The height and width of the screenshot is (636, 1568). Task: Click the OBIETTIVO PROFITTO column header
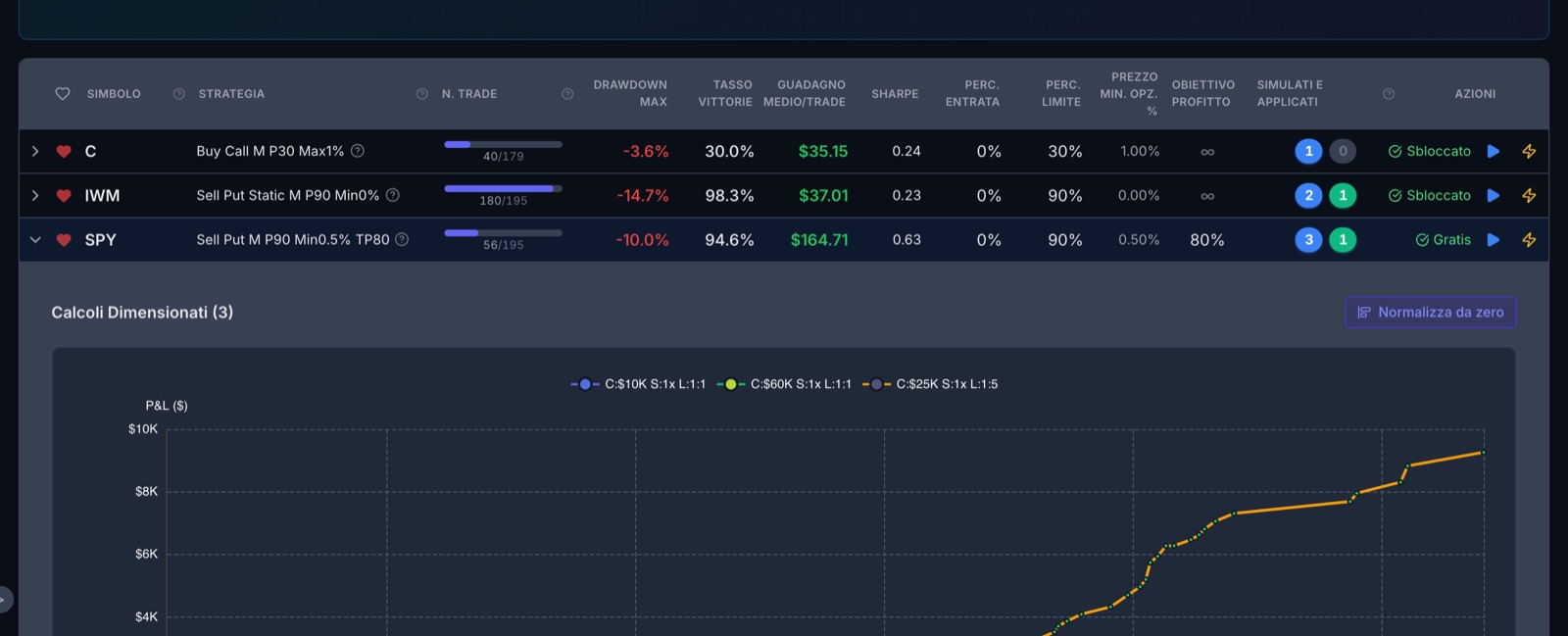coord(1202,93)
